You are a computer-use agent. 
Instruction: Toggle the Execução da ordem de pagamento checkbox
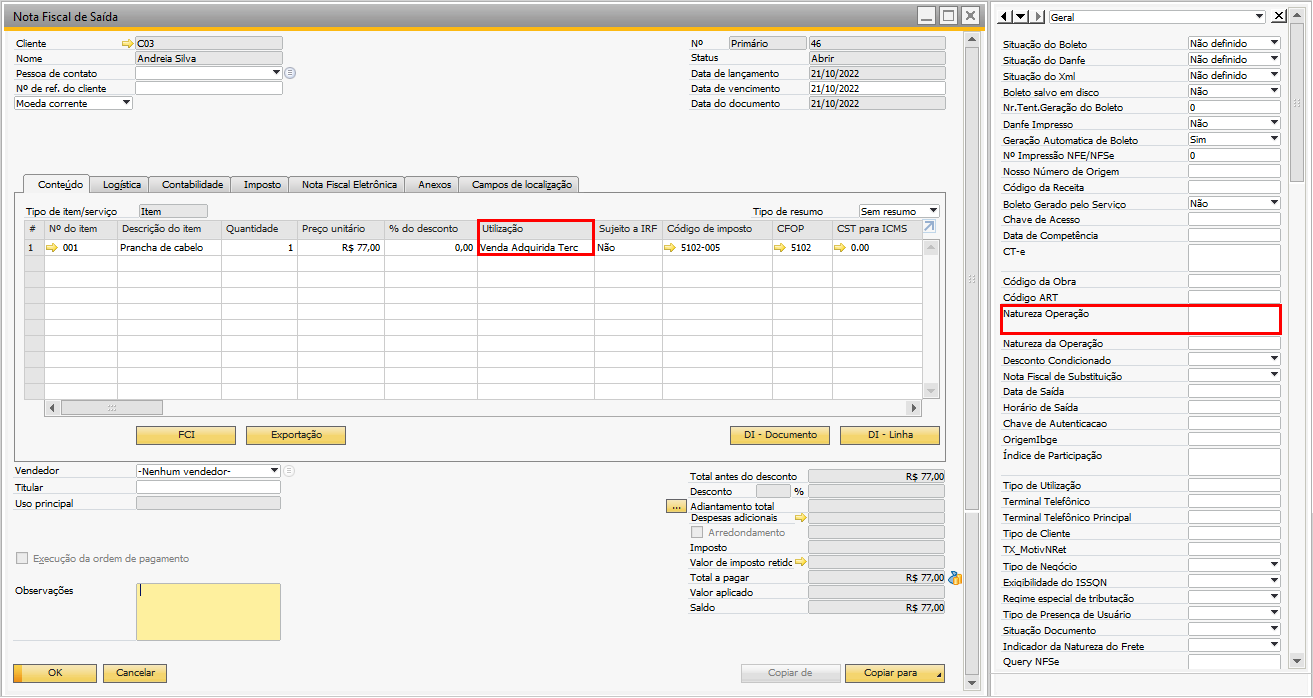[x=22, y=559]
